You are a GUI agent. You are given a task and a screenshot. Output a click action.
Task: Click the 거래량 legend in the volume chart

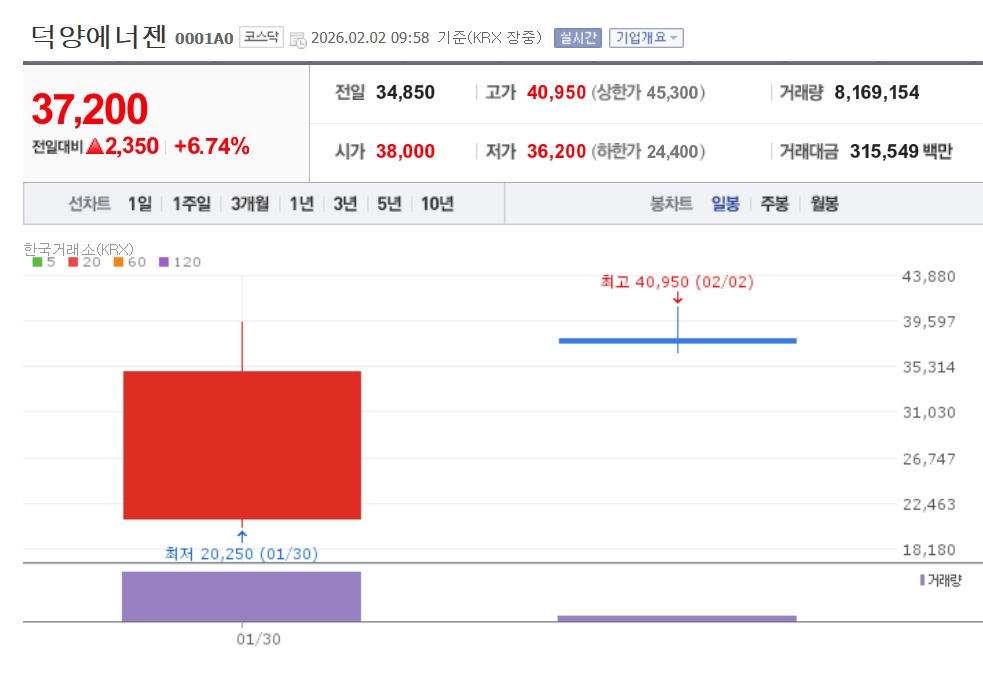940,580
